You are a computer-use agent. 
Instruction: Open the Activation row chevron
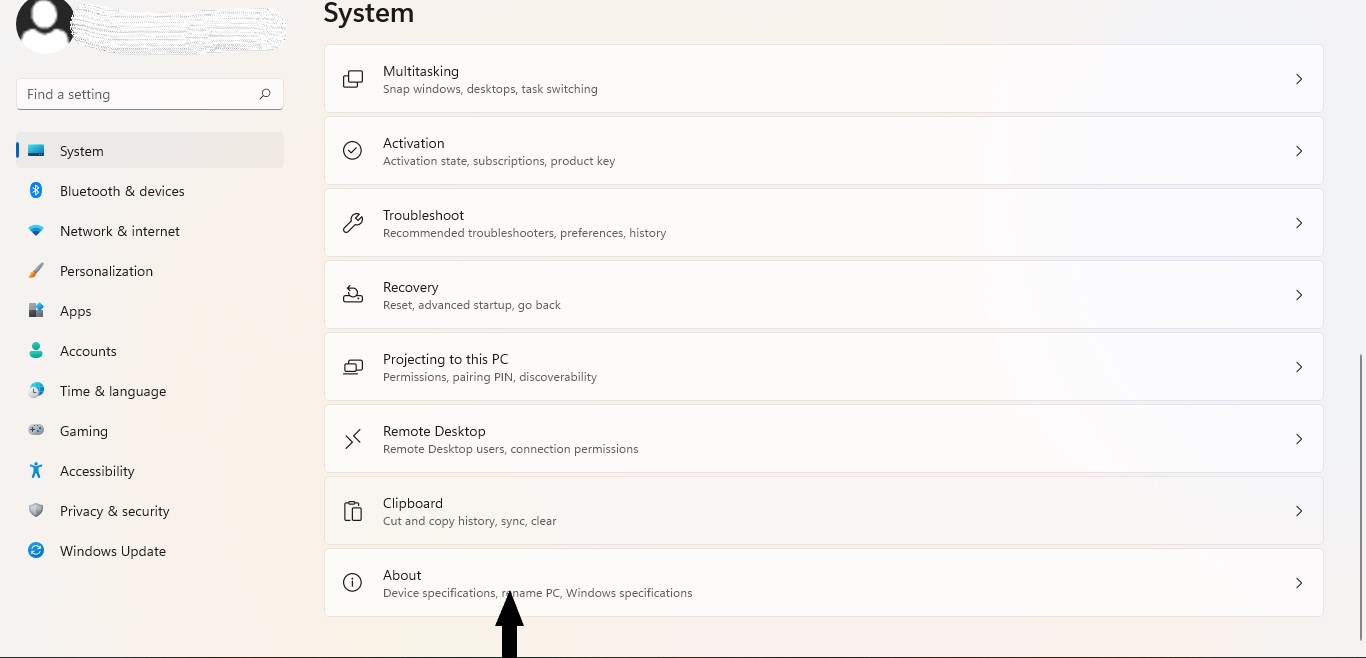1299,151
